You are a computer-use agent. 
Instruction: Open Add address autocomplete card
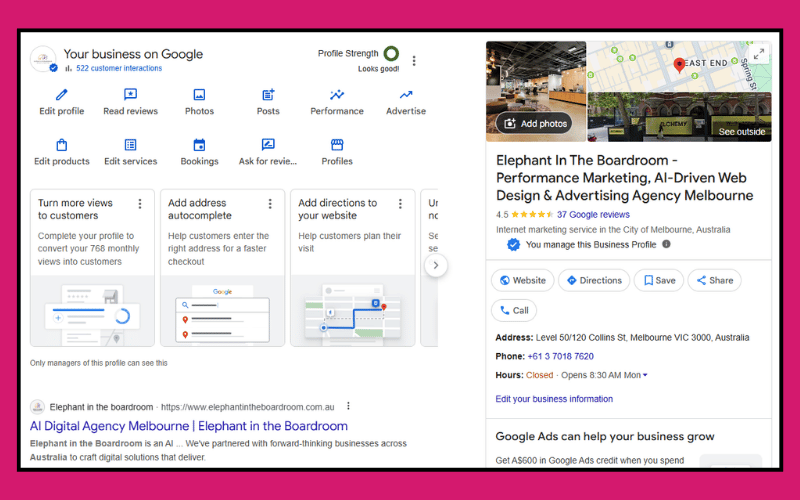(x=222, y=268)
